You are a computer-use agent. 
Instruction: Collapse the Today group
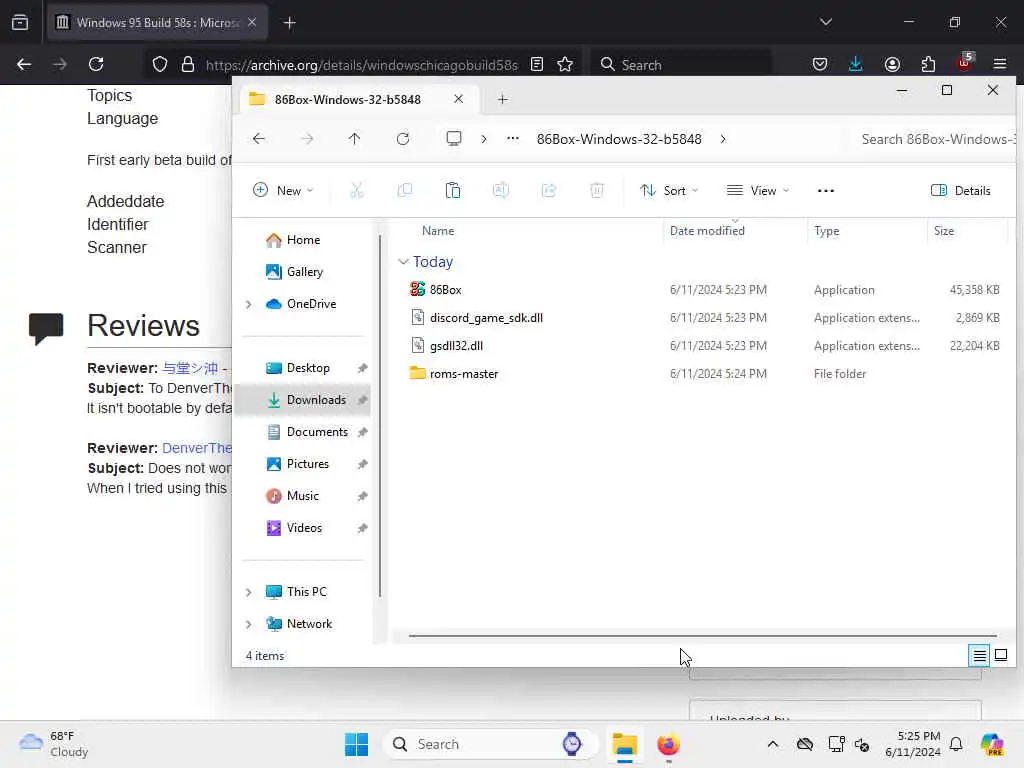click(403, 262)
